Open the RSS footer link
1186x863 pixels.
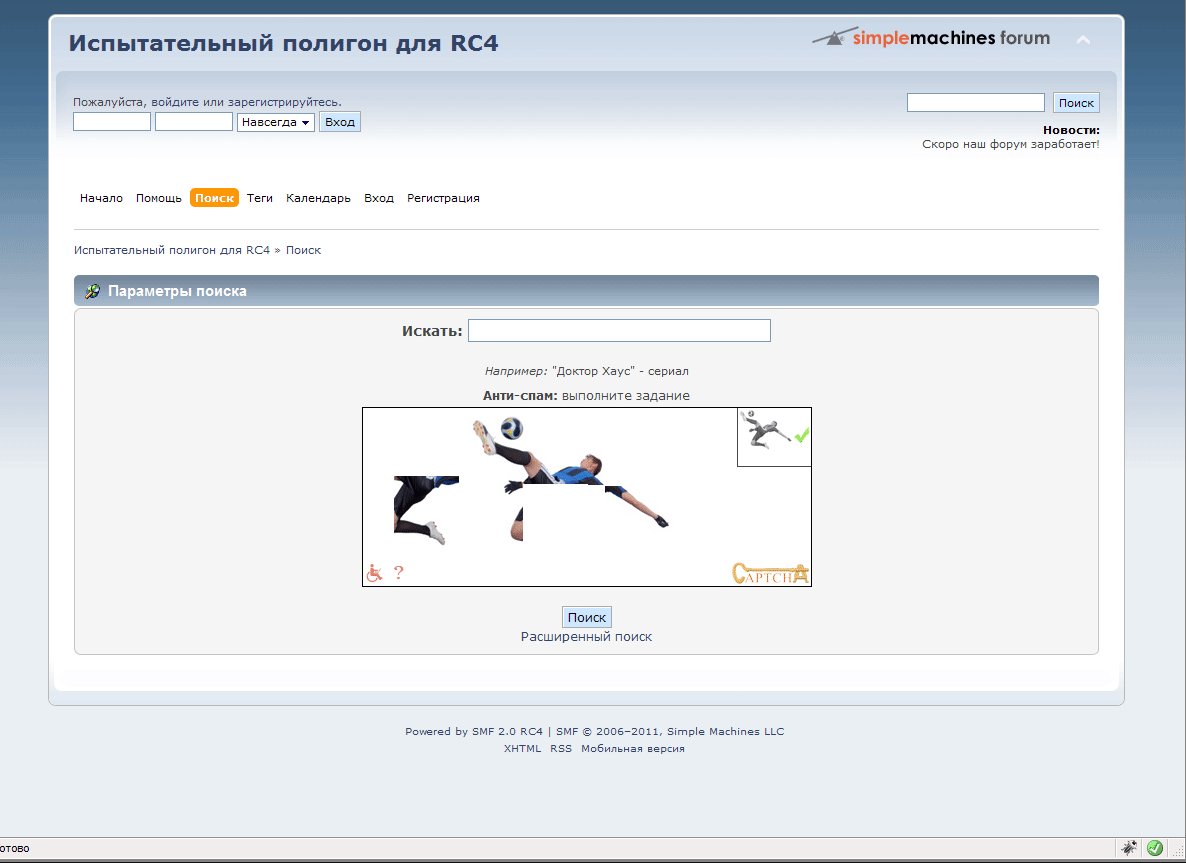coord(561,749)
